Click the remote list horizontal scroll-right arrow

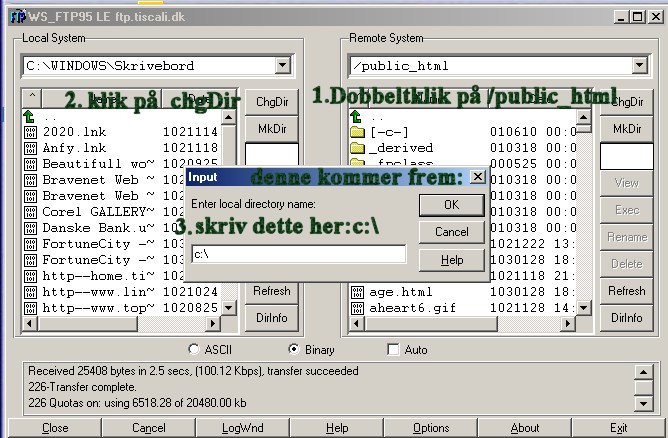(567, 324)
